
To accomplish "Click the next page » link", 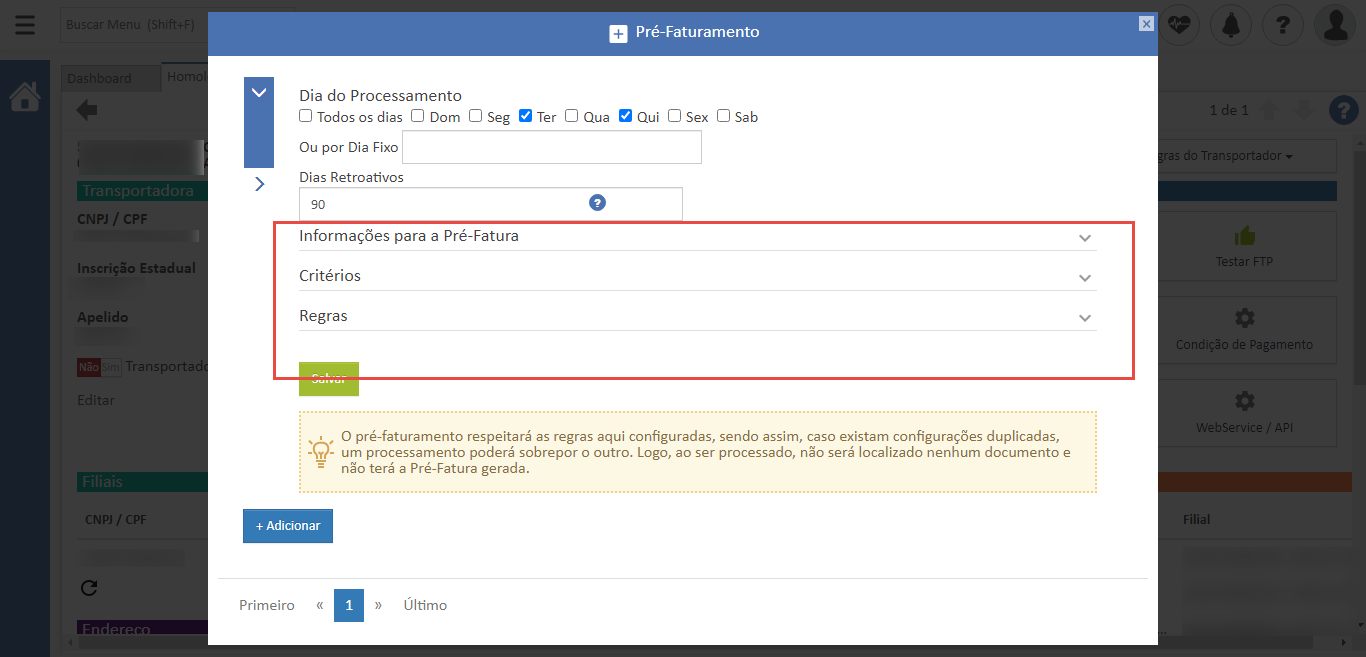I will tap(379, 606).
